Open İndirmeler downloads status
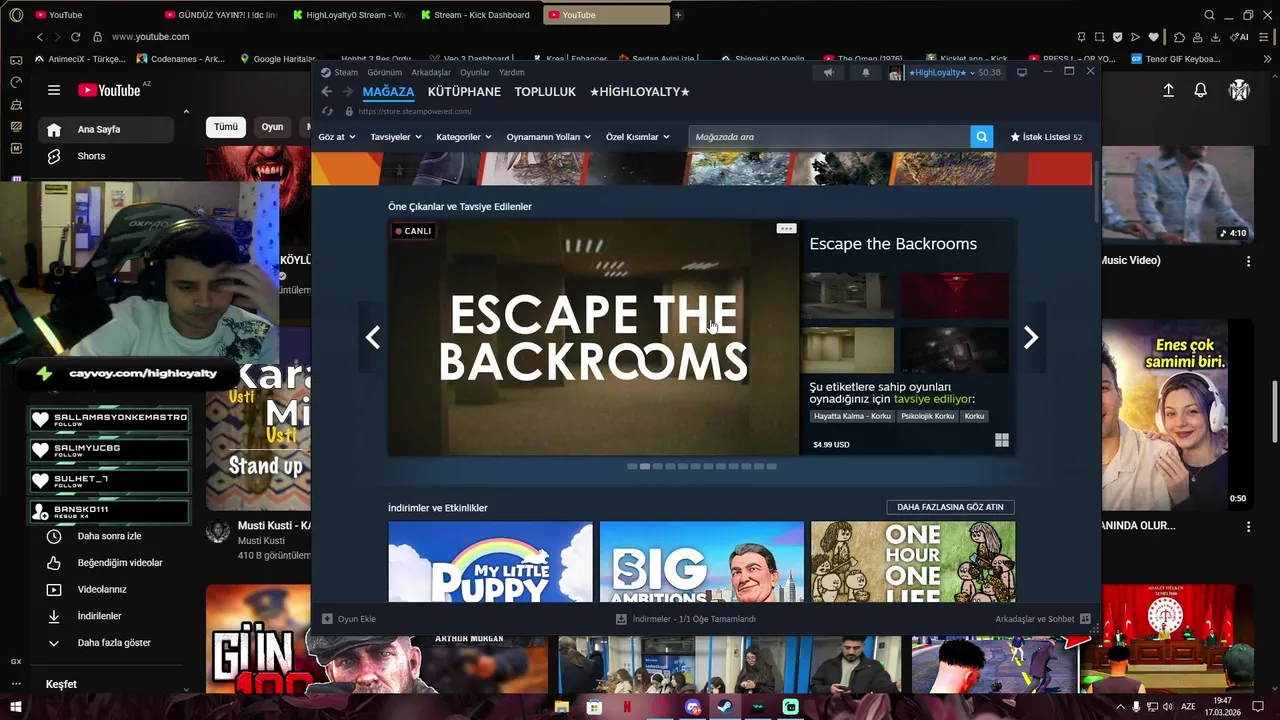This screenshot has height=720, width=1280. coord(686,619)
